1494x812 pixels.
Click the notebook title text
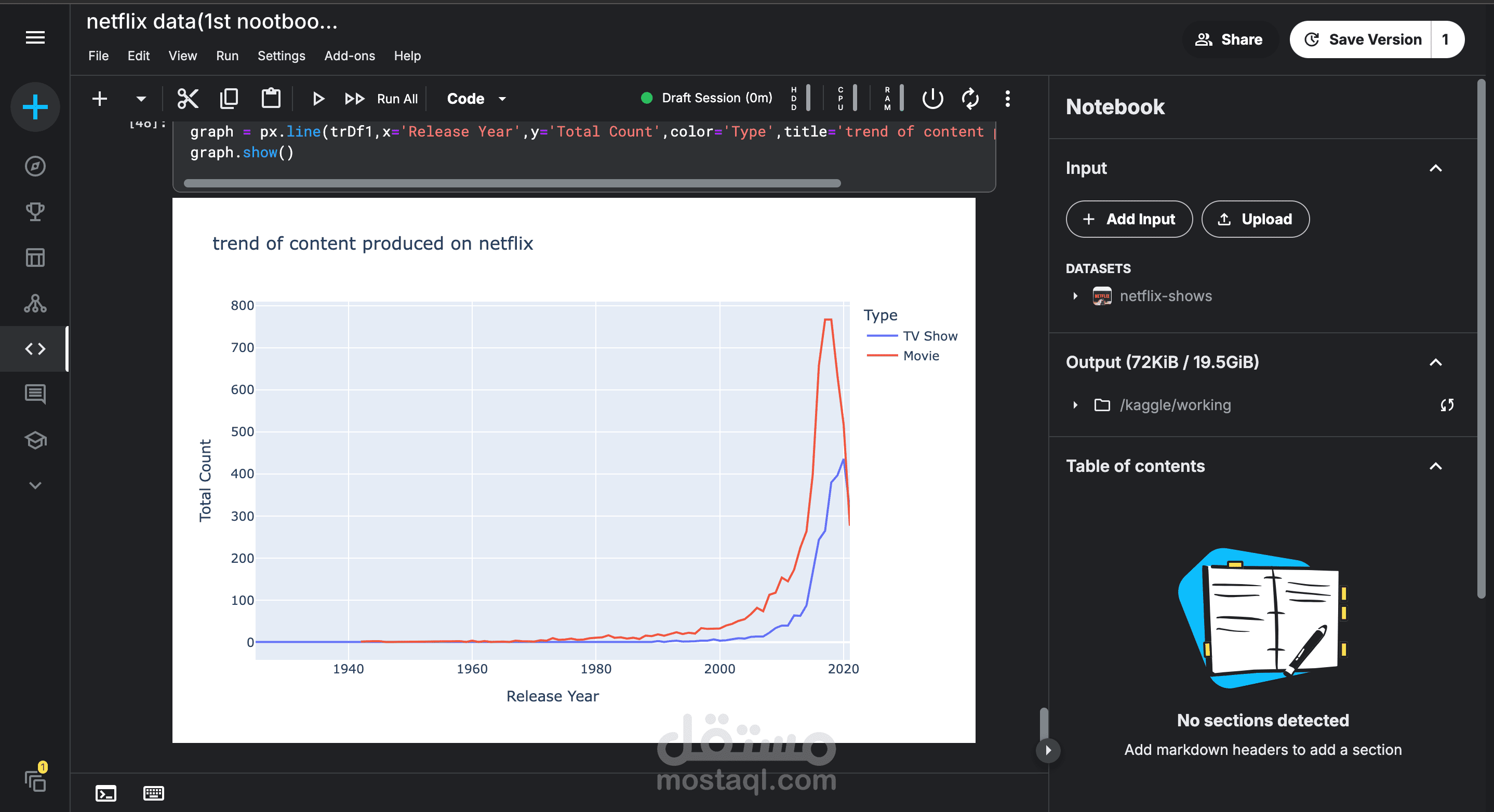coord(212,21)
